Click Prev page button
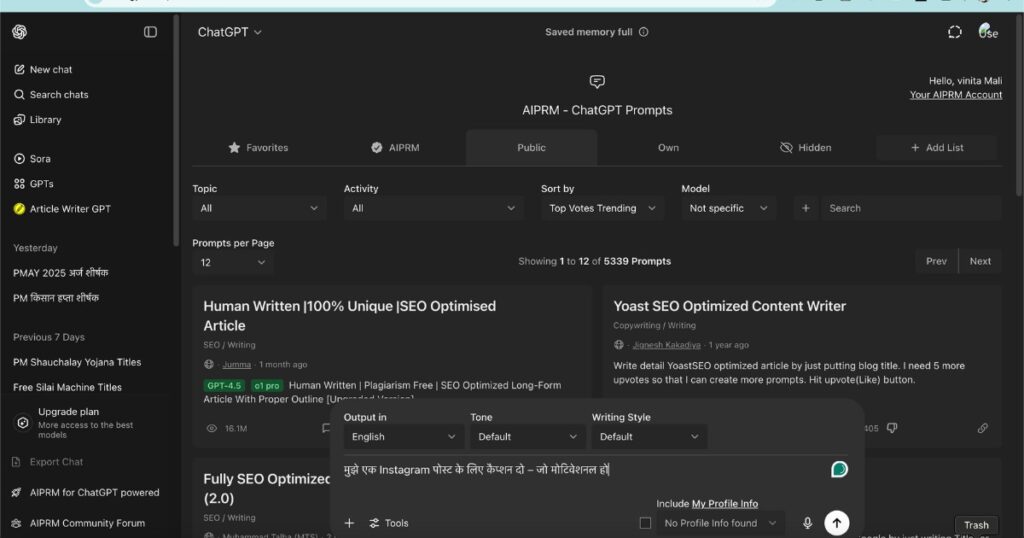This screenshot has width=1024, height=538. pyautogui.click(x=936, y=261)
